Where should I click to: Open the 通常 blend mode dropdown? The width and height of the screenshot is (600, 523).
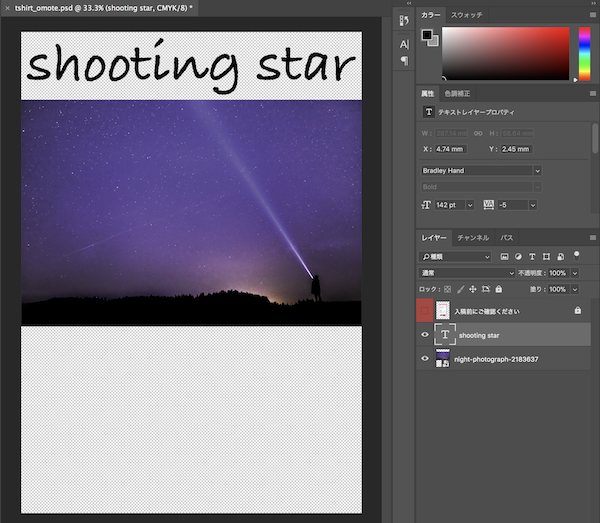[x=467, y=273]
